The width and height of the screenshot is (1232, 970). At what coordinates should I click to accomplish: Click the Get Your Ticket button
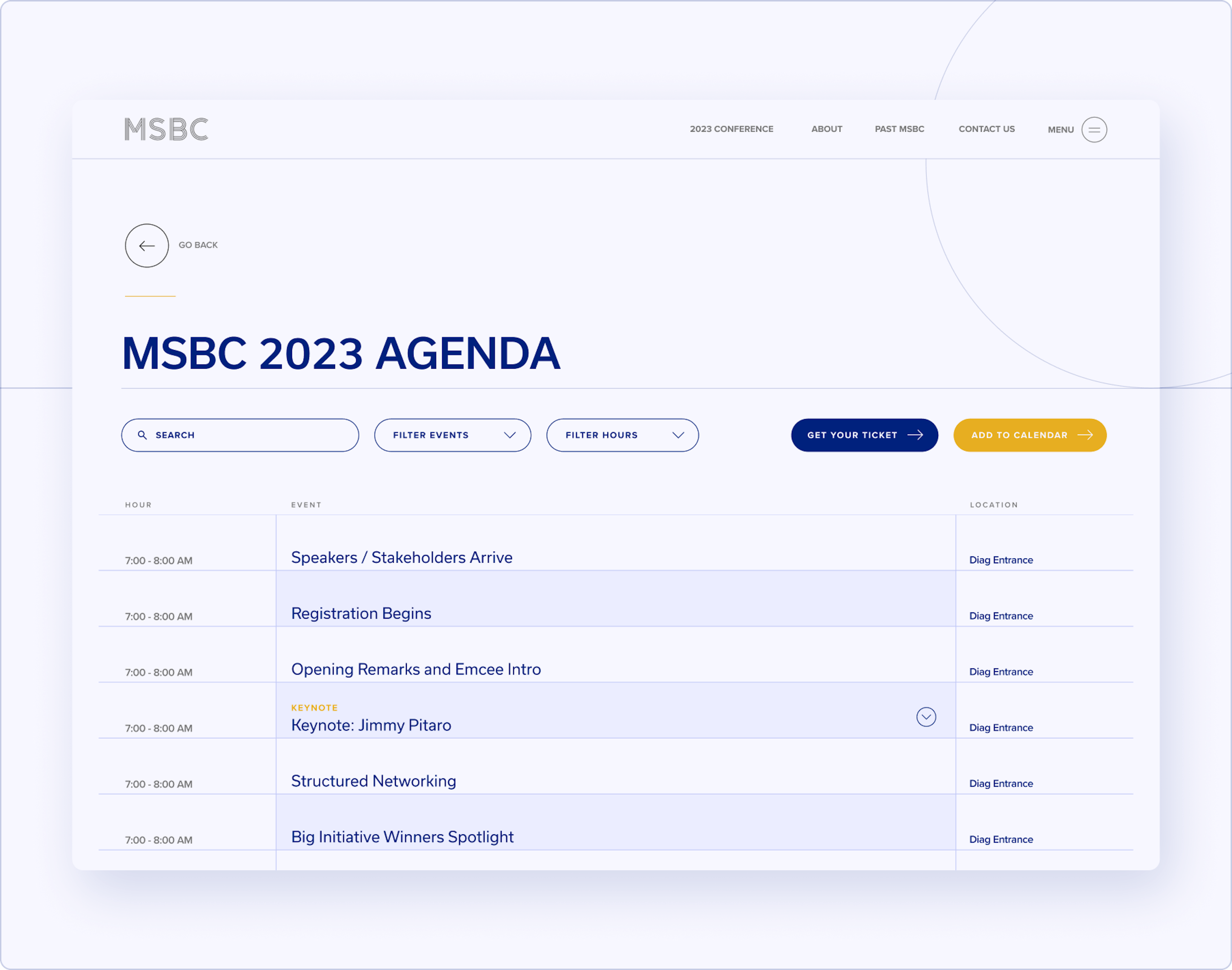[864, 435]
